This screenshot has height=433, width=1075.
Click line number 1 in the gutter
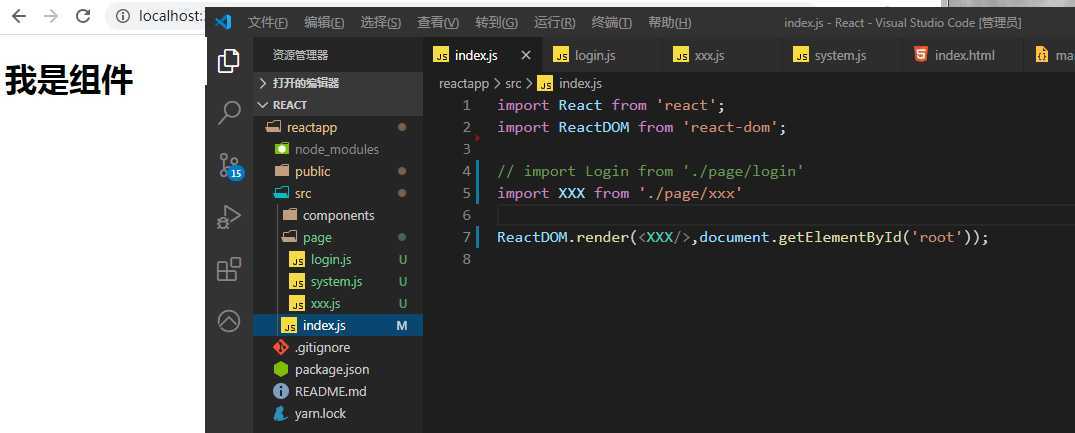[x=466, y=105]
